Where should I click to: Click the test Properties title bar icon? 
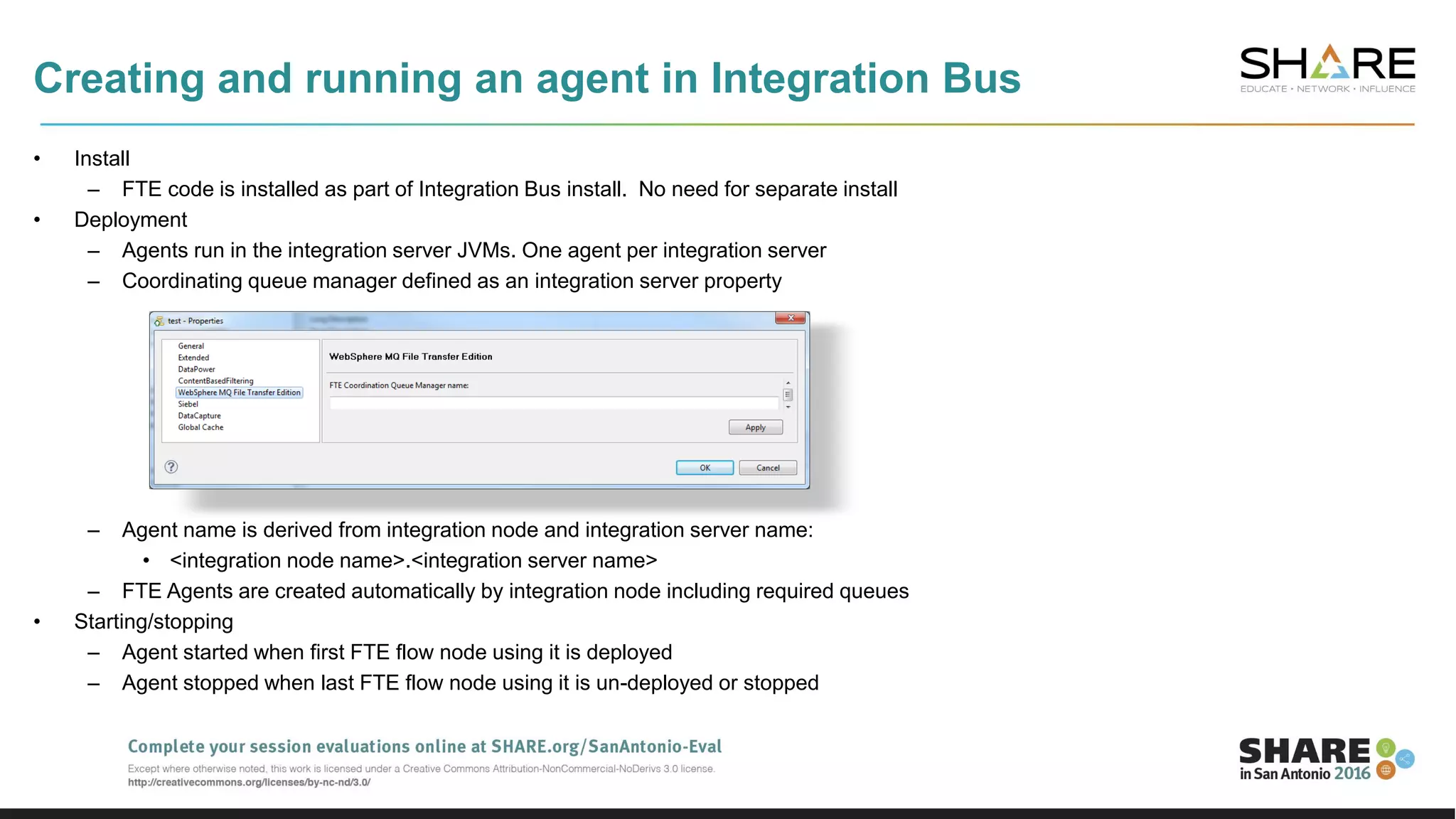[x=159, y=321]
